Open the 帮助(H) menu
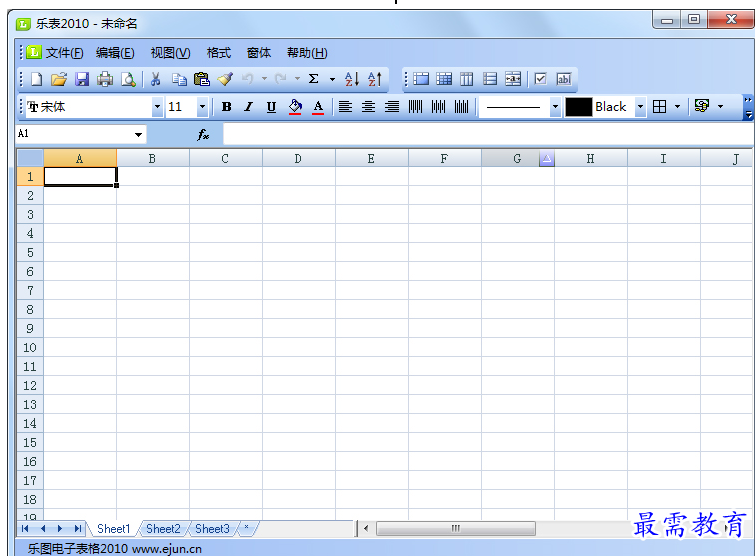The width and height of the screenshot is (755, 556). (307, 52)
